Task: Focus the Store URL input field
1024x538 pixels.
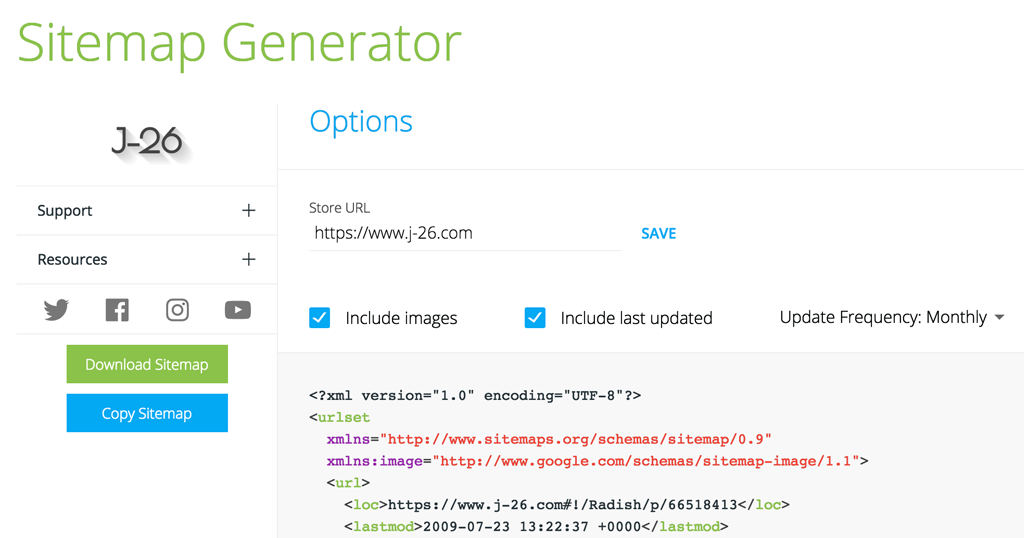Action: [465, 234]
